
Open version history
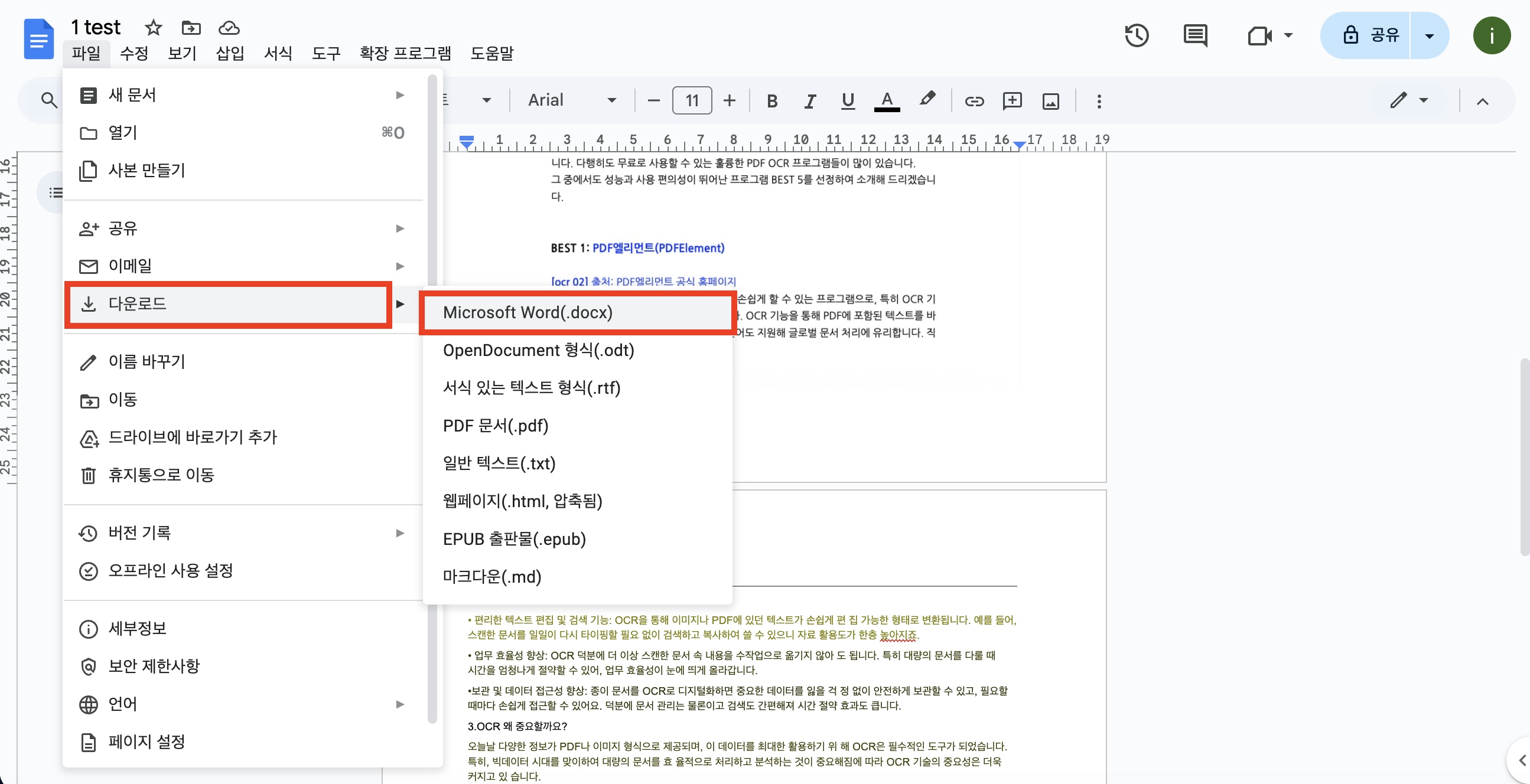(x=1137, y=35)
